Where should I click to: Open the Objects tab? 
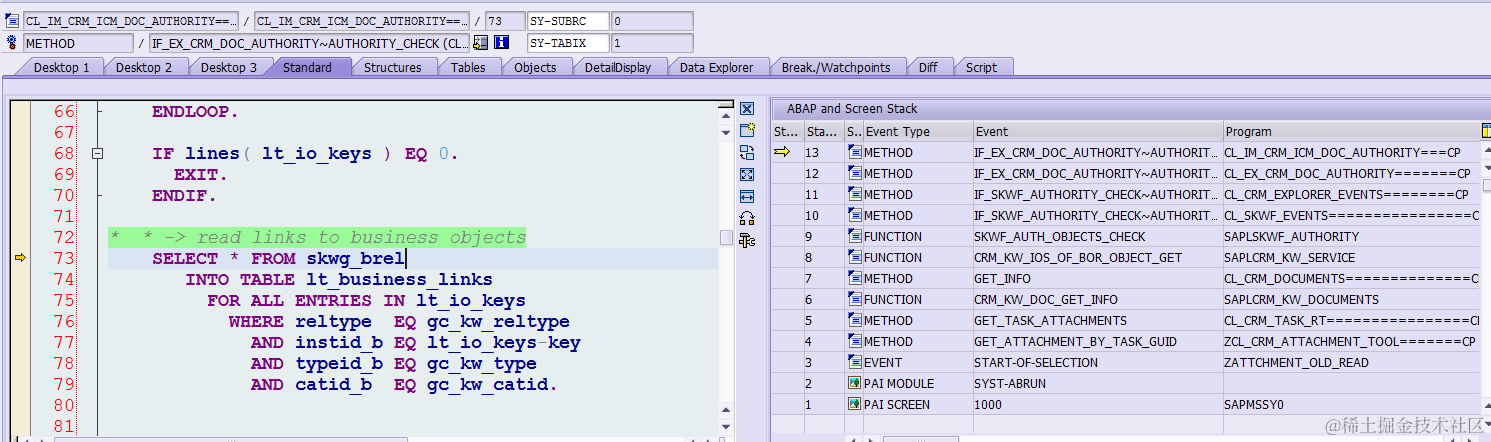535,67
